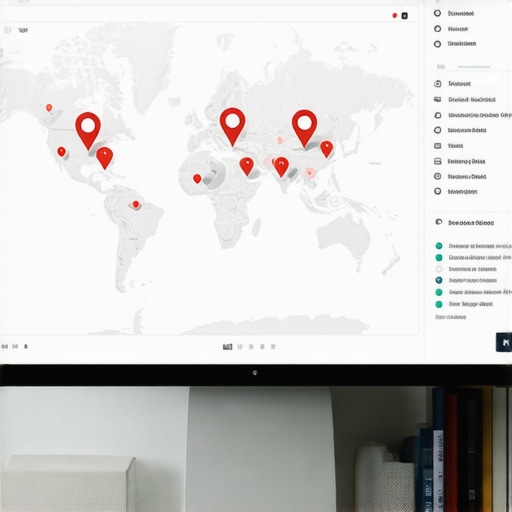Select the map pin over the Arabian Peninsula
The width and height of the screenshot is (512, 512).
coord(247,166)
